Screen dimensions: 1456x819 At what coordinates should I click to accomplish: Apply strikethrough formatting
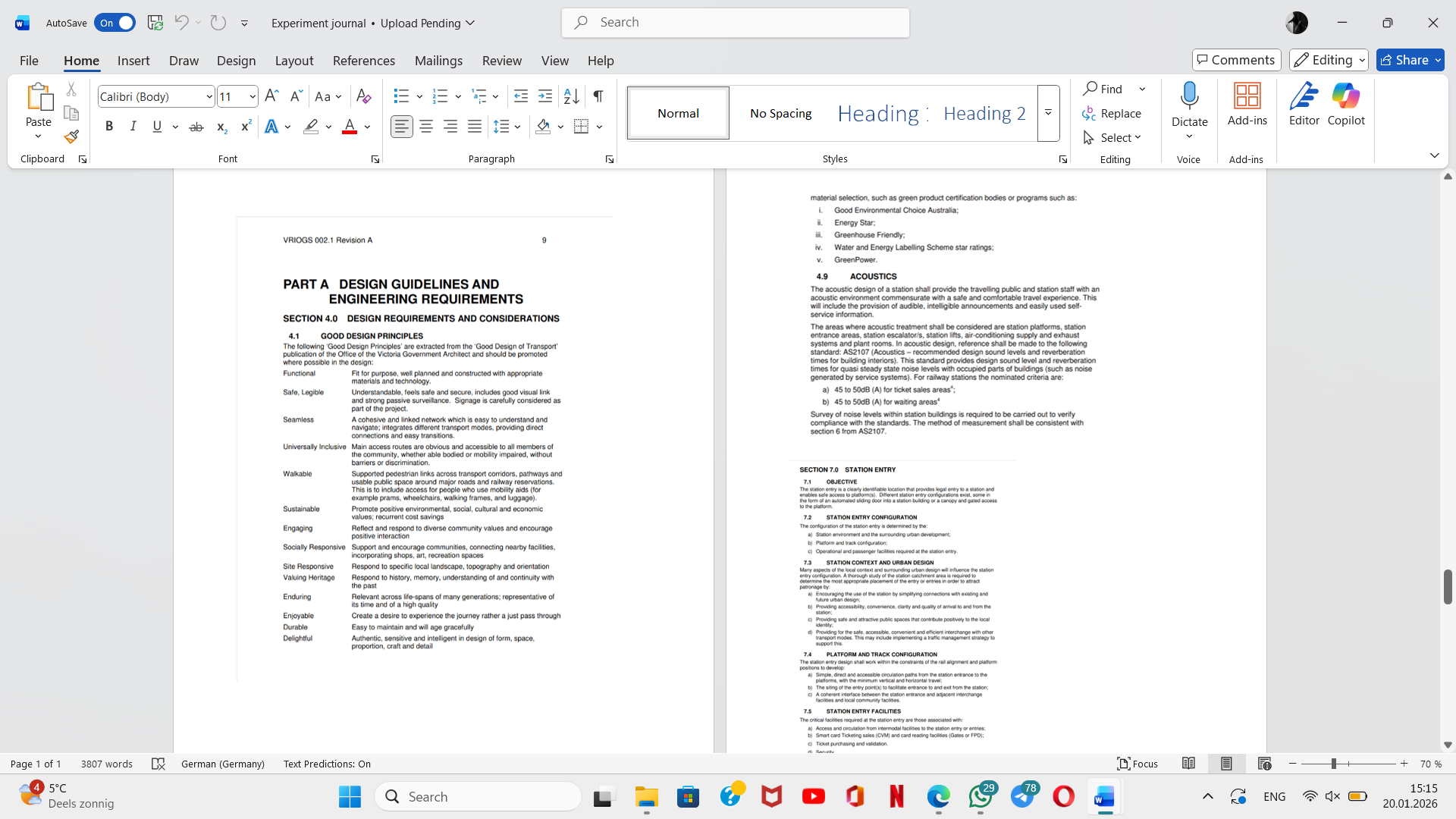point(196,127)
